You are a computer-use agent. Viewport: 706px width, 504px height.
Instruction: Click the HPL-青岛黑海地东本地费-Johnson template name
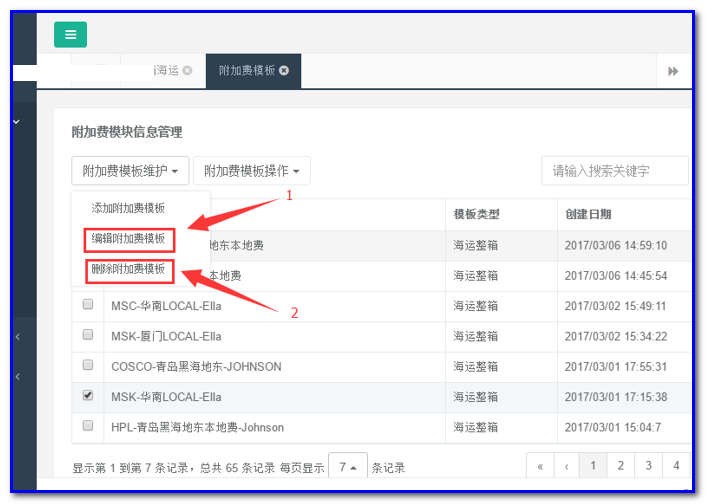pos(197,427)
